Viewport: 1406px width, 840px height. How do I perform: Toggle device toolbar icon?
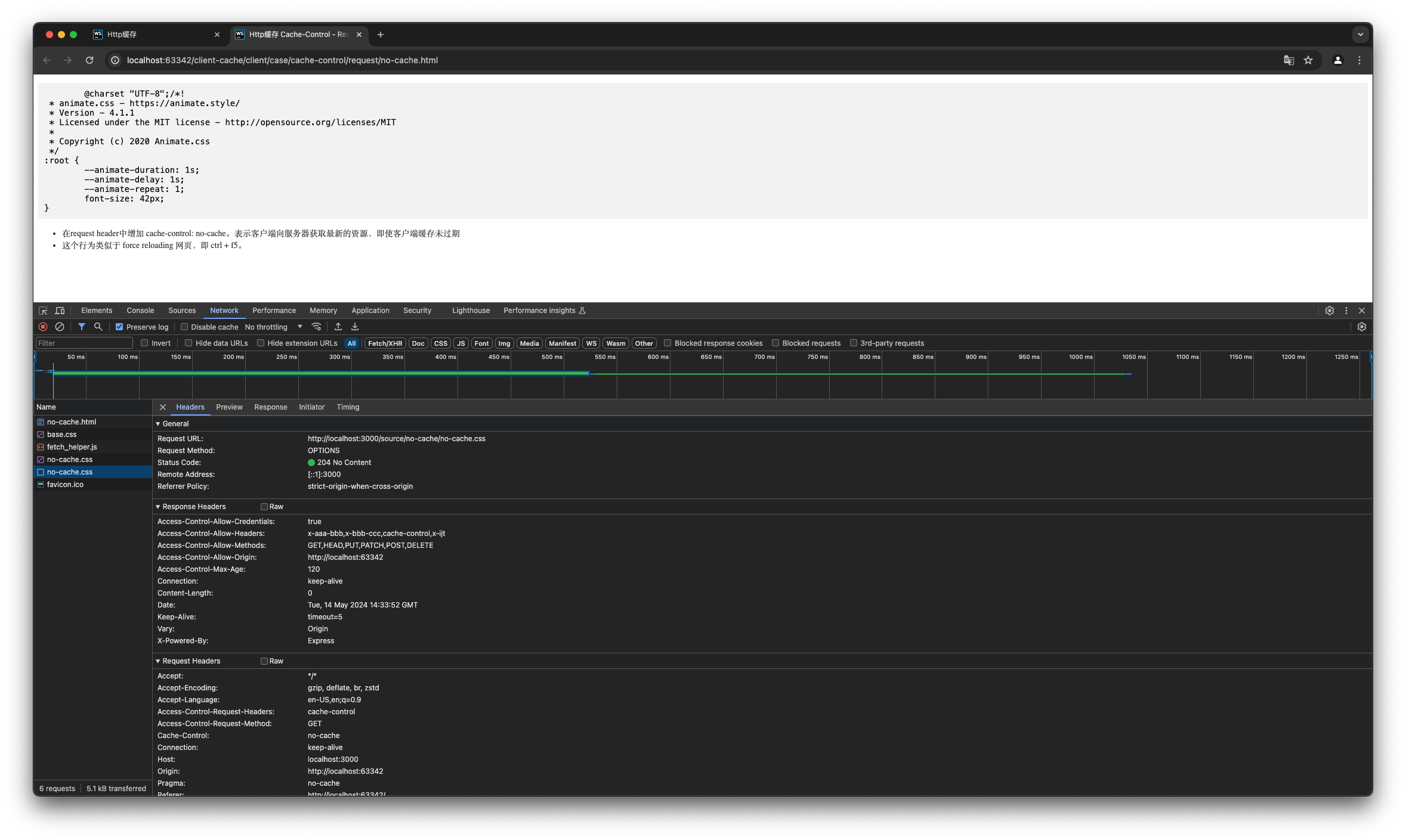60,311
